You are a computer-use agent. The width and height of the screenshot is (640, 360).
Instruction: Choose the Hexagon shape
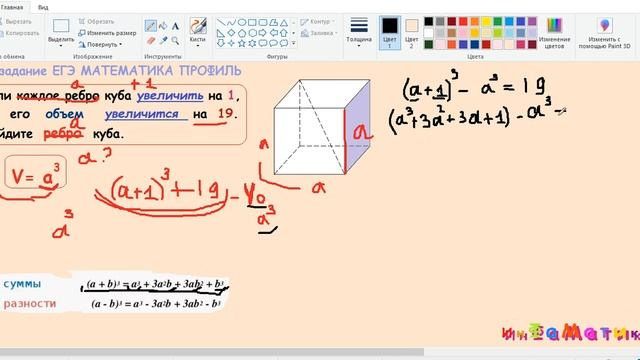point(252,33)
